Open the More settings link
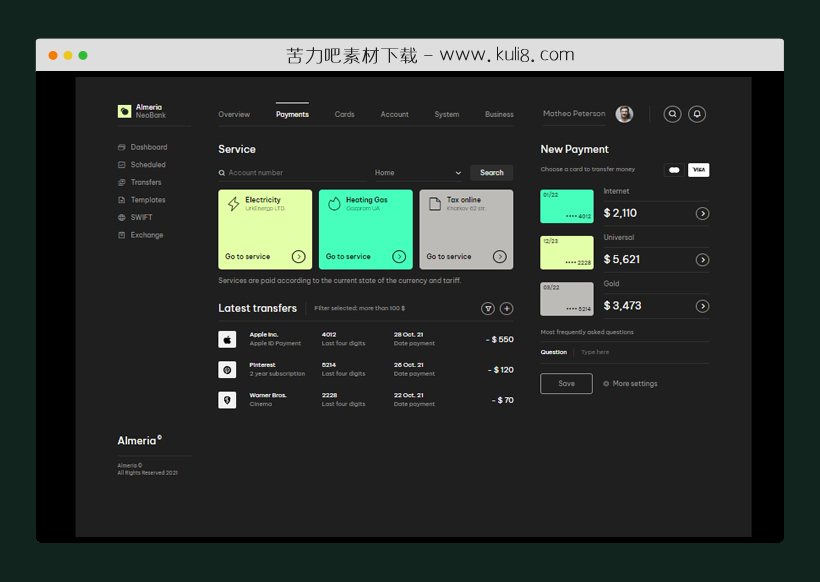Viewport: 820px width, 582px height. pos(634,384)
